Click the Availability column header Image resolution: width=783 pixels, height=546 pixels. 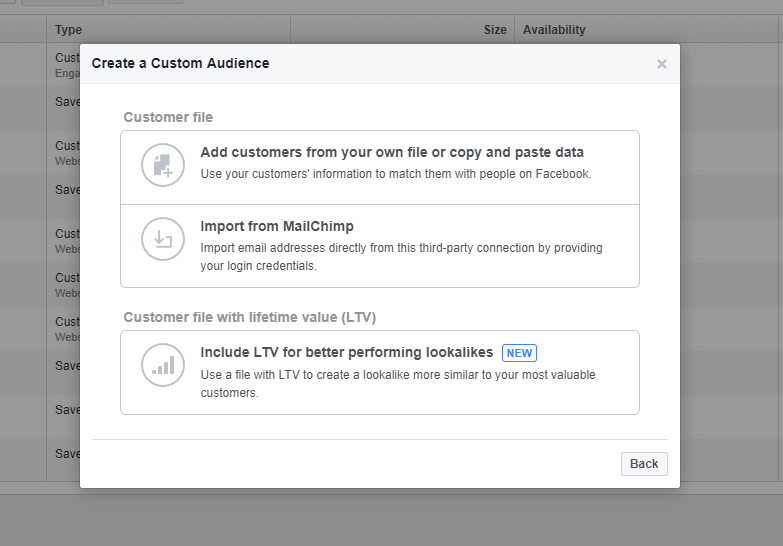point(554,30)
